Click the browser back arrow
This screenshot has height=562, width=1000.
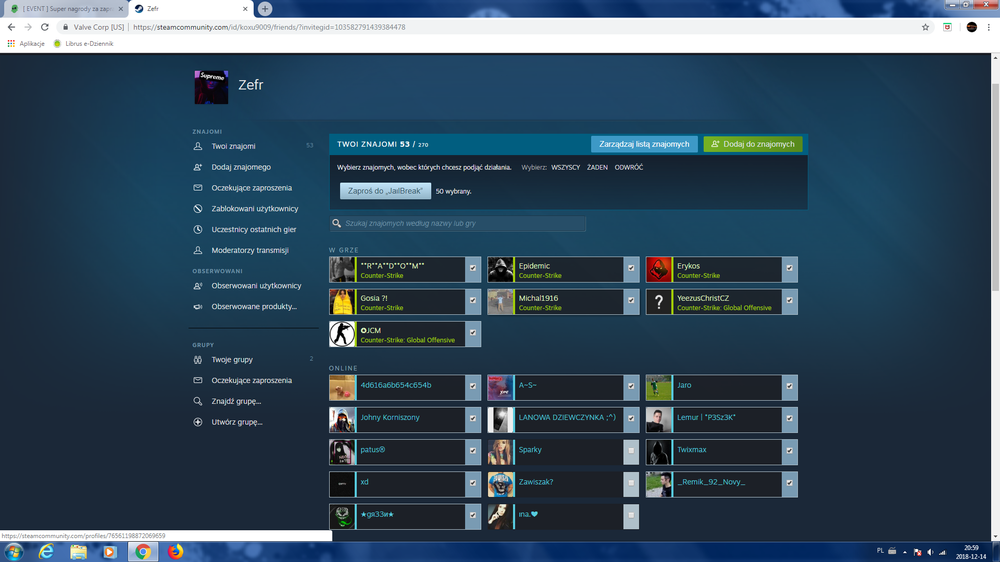click(x=11, y=27)
